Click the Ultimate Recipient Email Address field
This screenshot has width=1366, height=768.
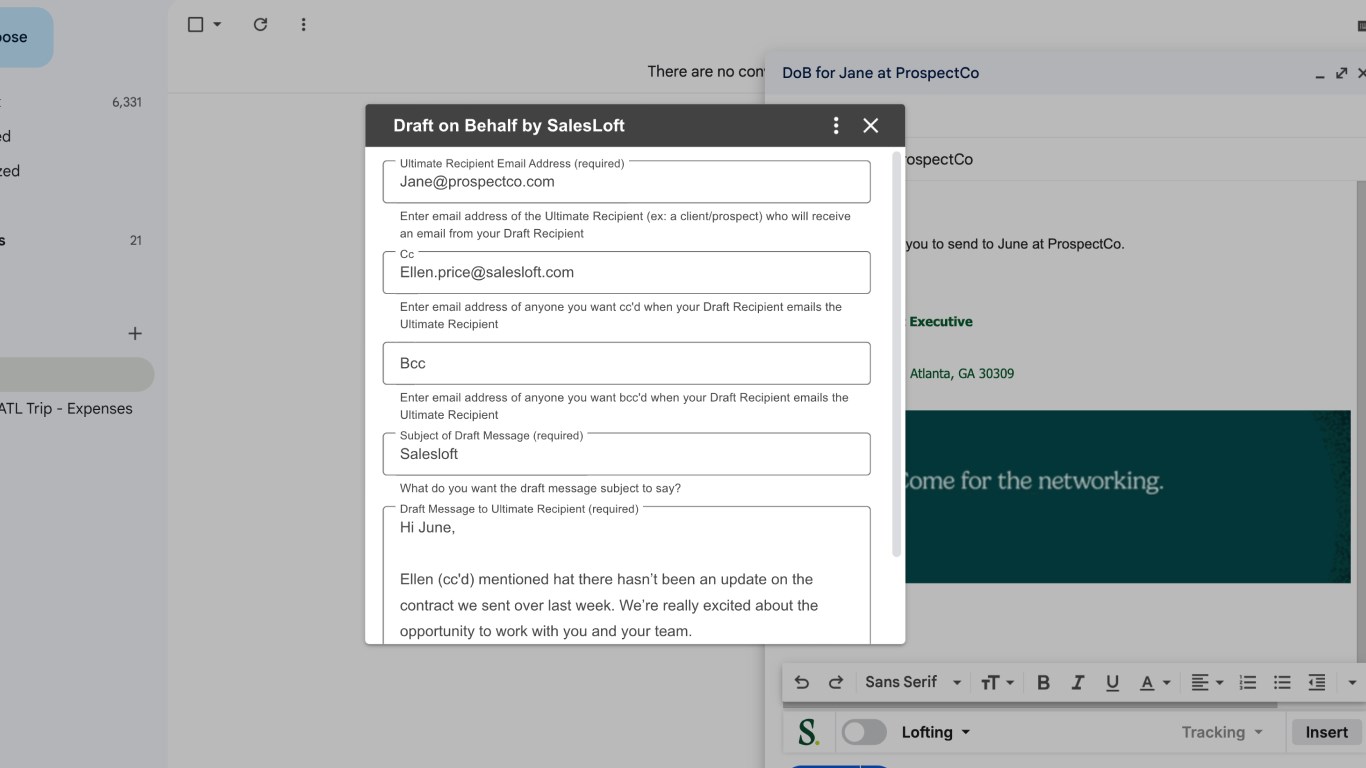[626, 182]
